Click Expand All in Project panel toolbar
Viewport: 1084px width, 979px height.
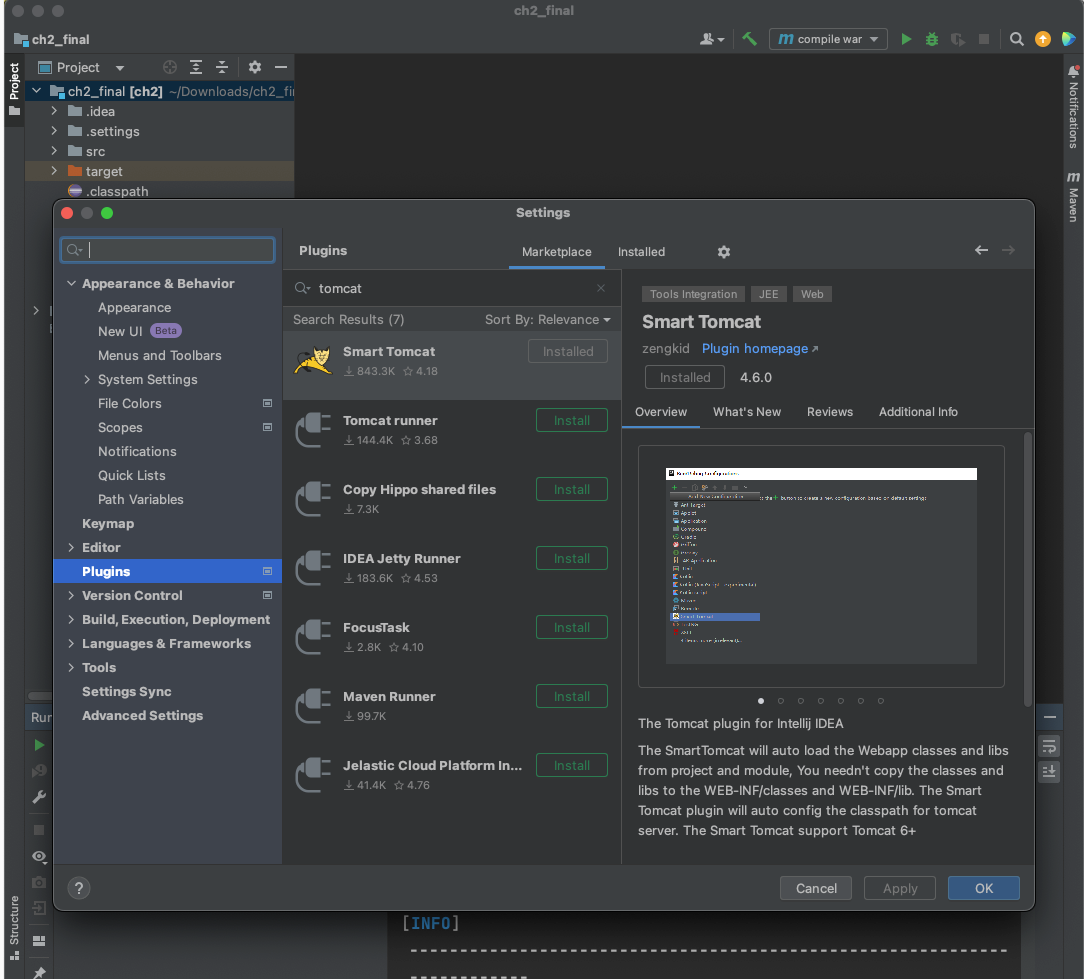click(196, 67)
